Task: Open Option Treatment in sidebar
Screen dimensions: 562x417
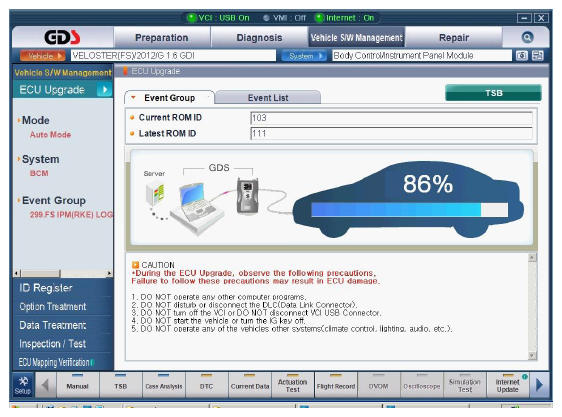Action: point(53,306)
